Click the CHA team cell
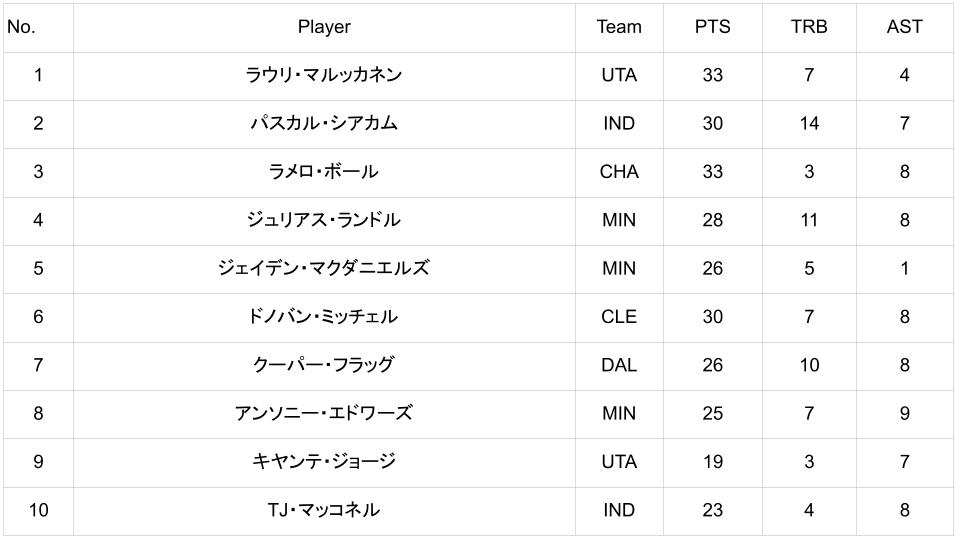This screenshot has width=960, height=540. pyautogui.click(x=619, y=171)
